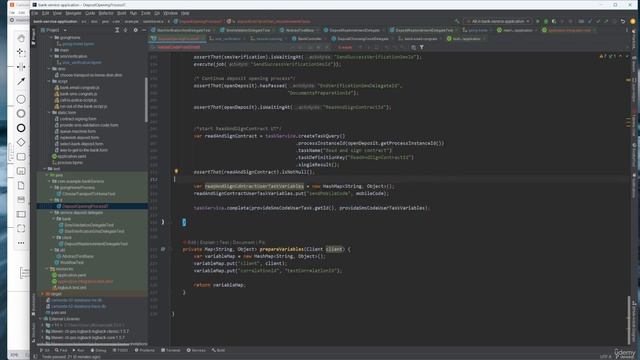Click the round orange avatar icon
The image size is (640, 360).
(x=633, y=21)
